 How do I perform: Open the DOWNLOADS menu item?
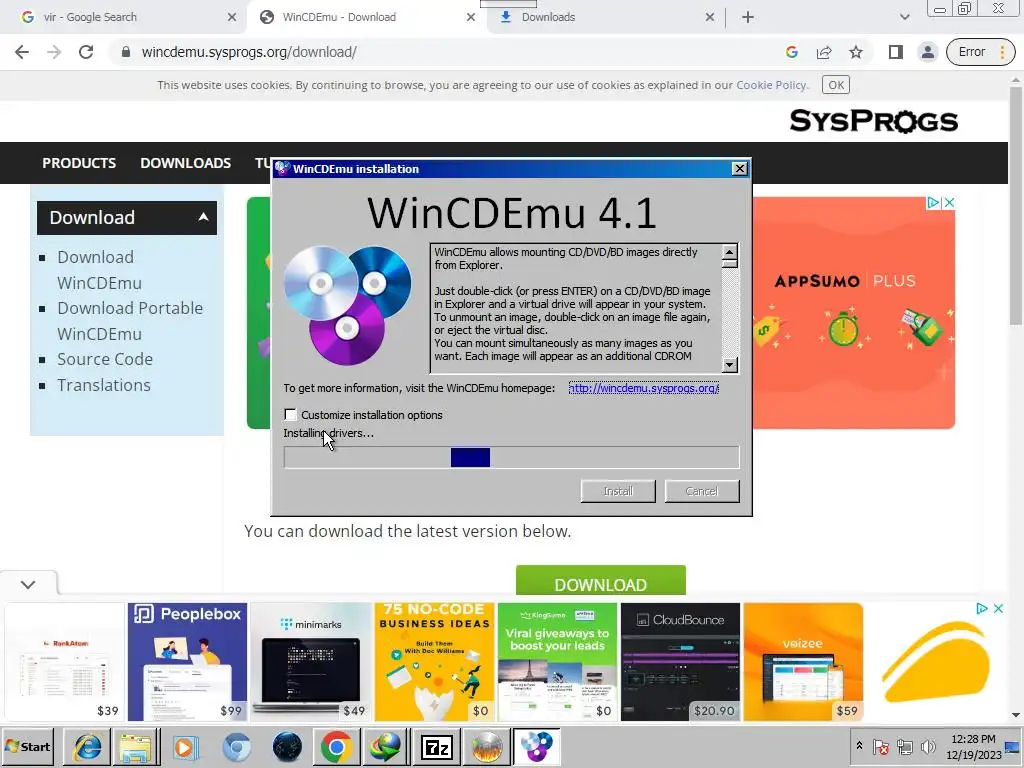click(x=185, y=163)
